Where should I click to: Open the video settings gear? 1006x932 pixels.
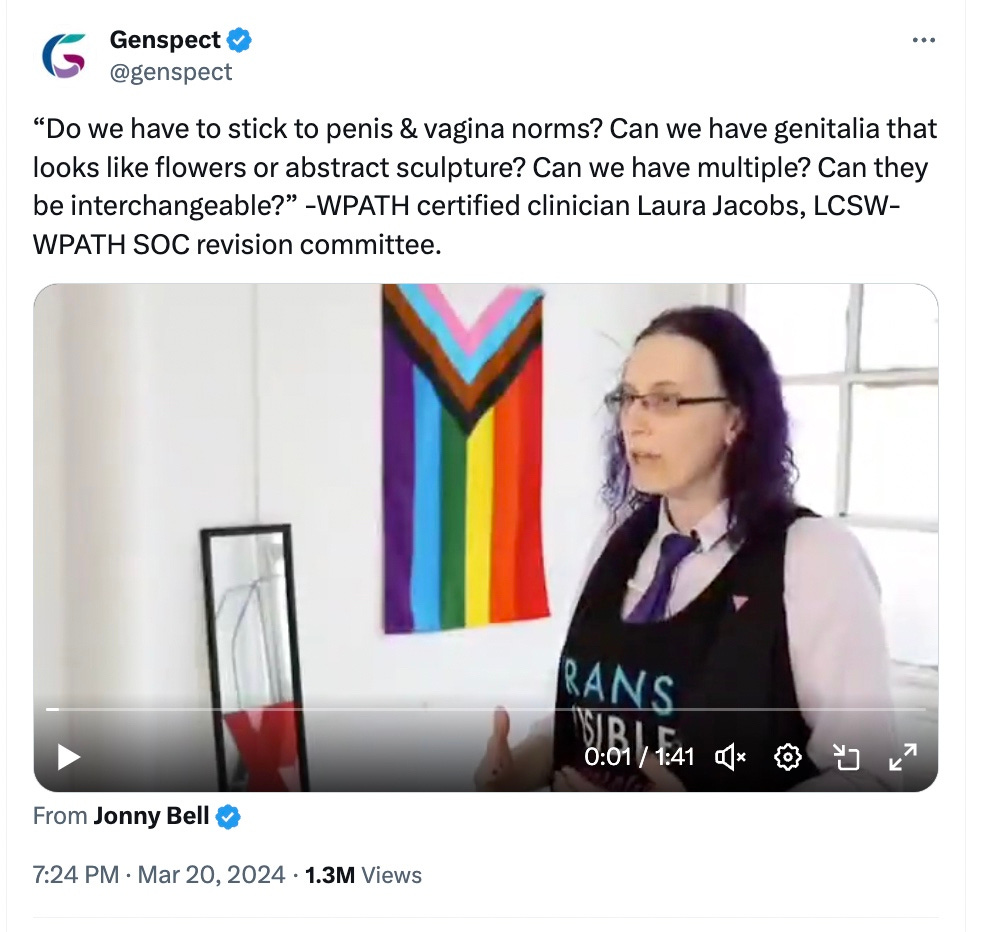click(788, 758)
